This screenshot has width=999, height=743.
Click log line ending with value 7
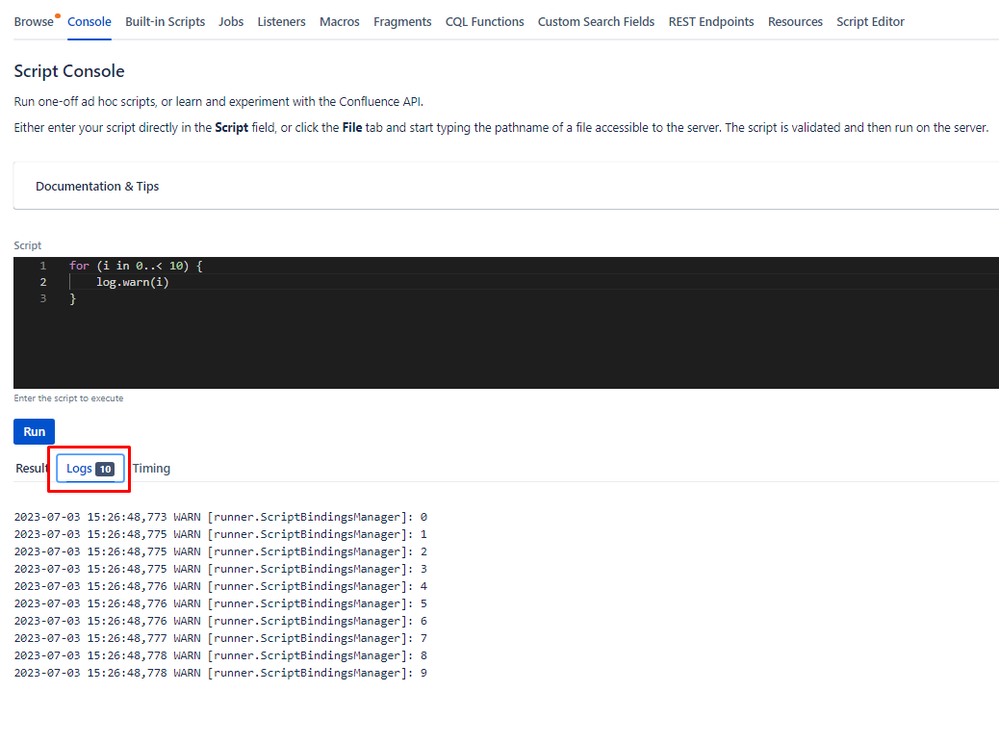[220, 638]
